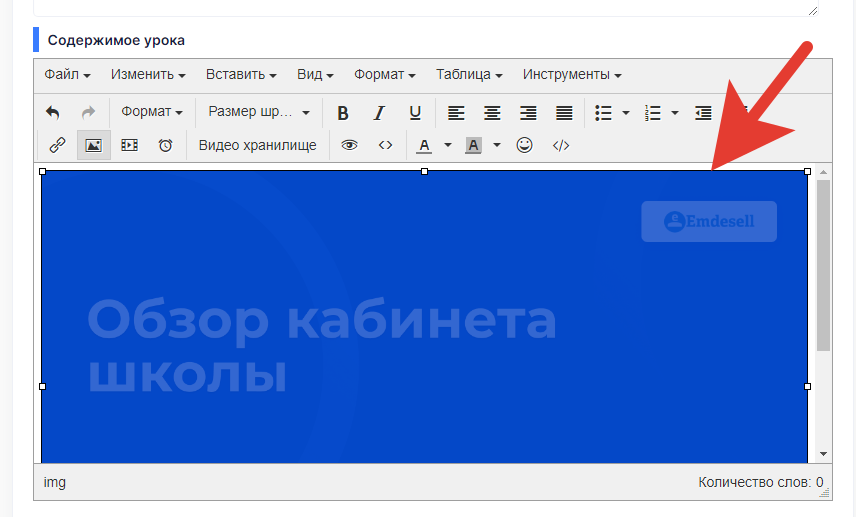Open the Таблица menu
The image size is (856, 517).
[469, 74]
